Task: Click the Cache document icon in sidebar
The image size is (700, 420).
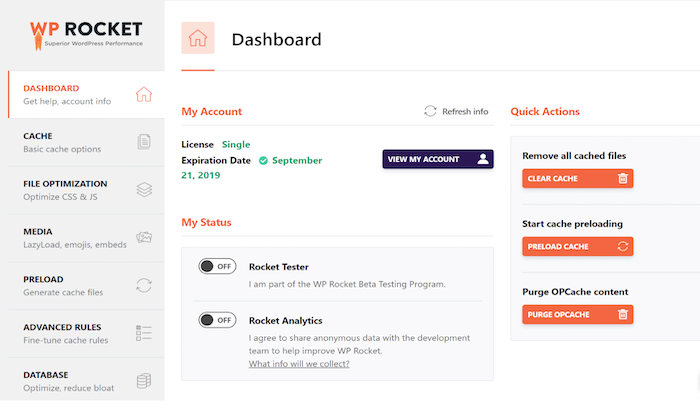Action: (x=144, y=142)
